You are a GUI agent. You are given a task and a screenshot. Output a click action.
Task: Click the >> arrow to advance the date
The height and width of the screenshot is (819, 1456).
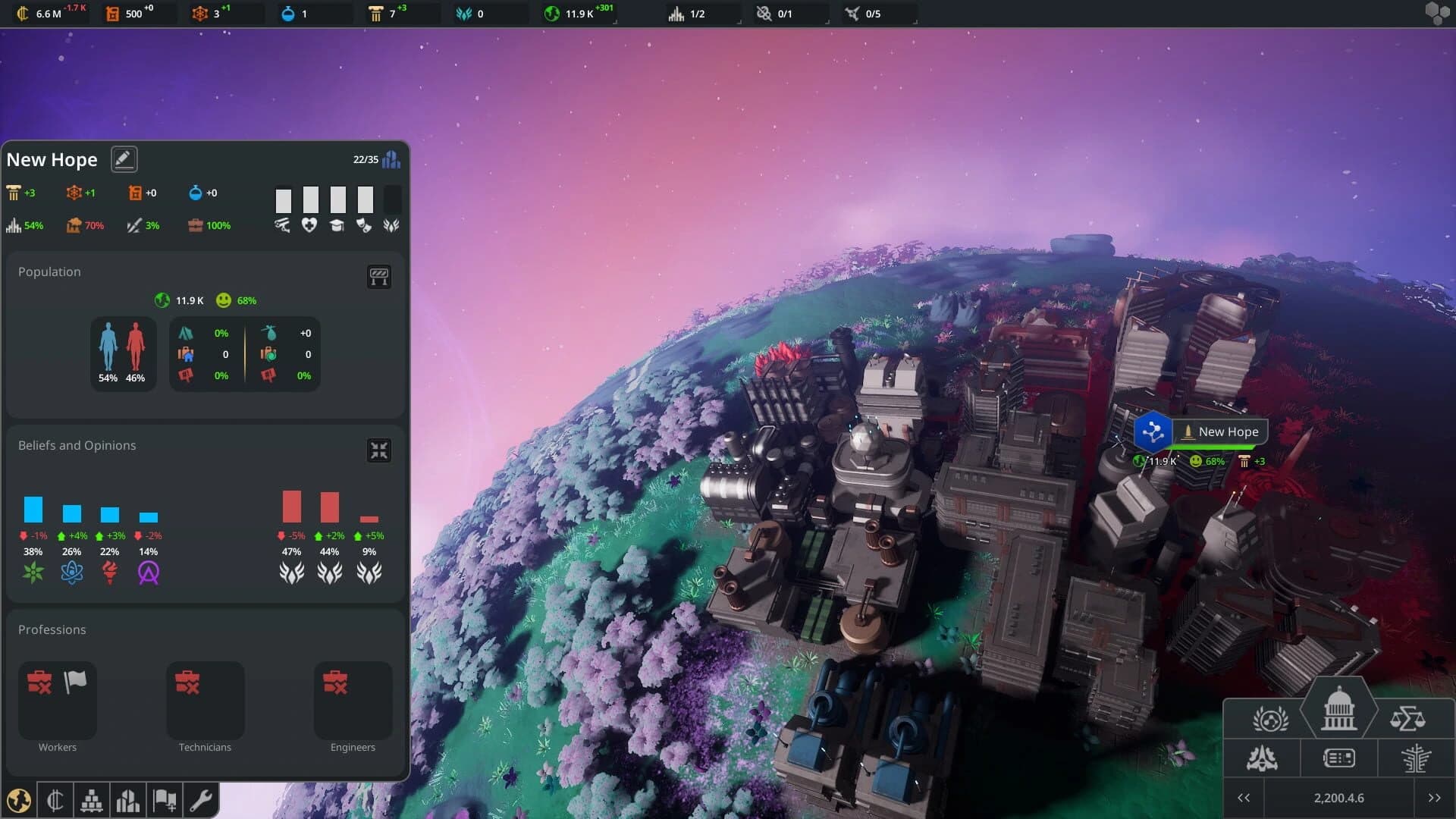coord(1433,797)
